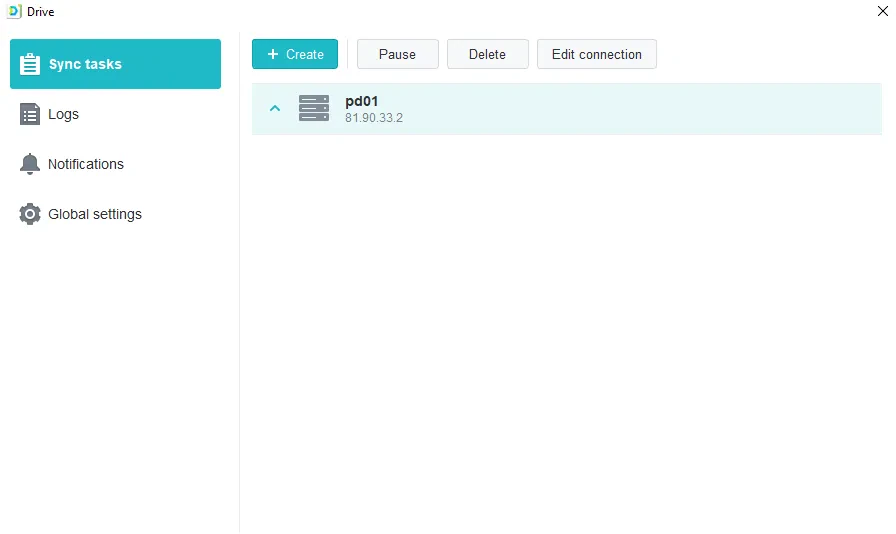Click the Sync tasks clipboard icon
Viewport: 896px width, 534px height.
click(30, 64)
